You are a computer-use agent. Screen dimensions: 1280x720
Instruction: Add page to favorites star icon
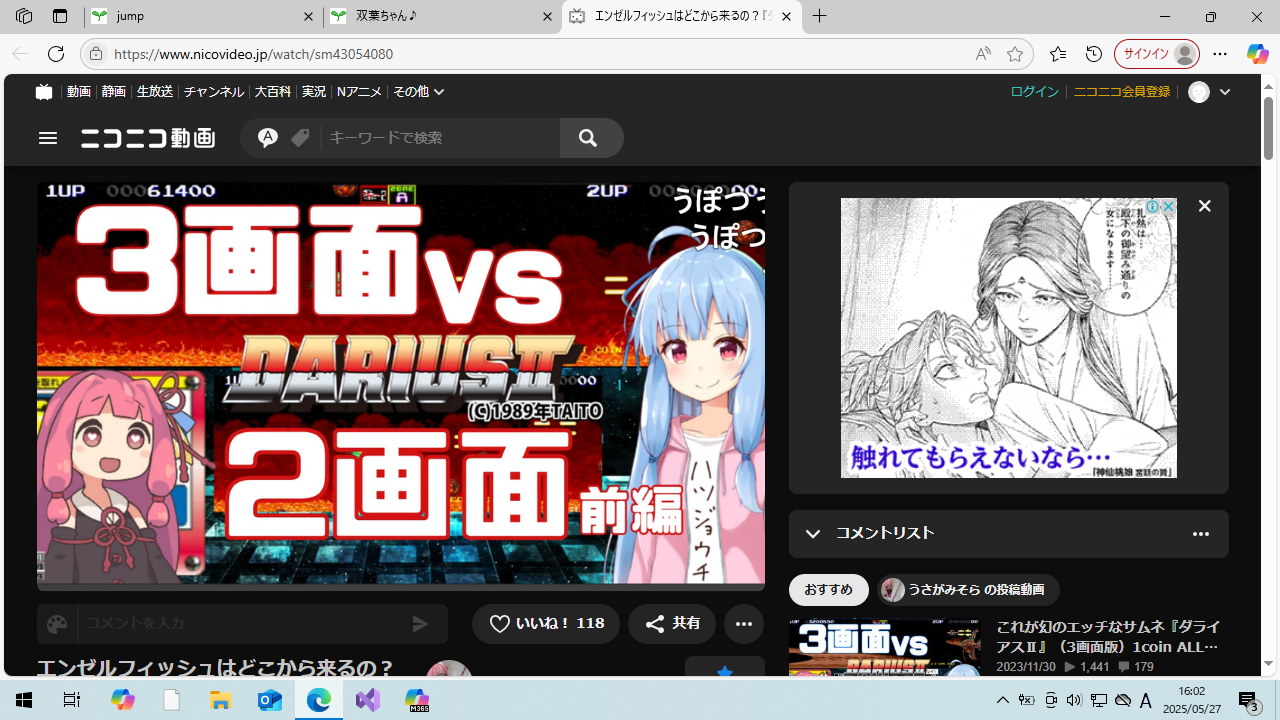[1015, 54]
